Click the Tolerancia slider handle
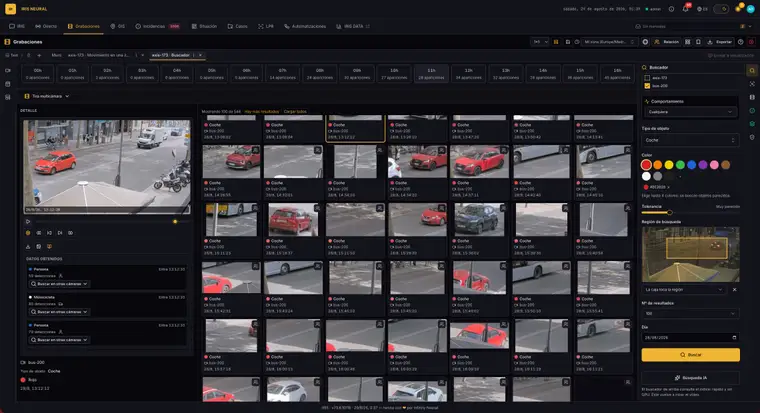Image resolution: width=760 pixels, height=413 pixels. (x=669, y=212)
